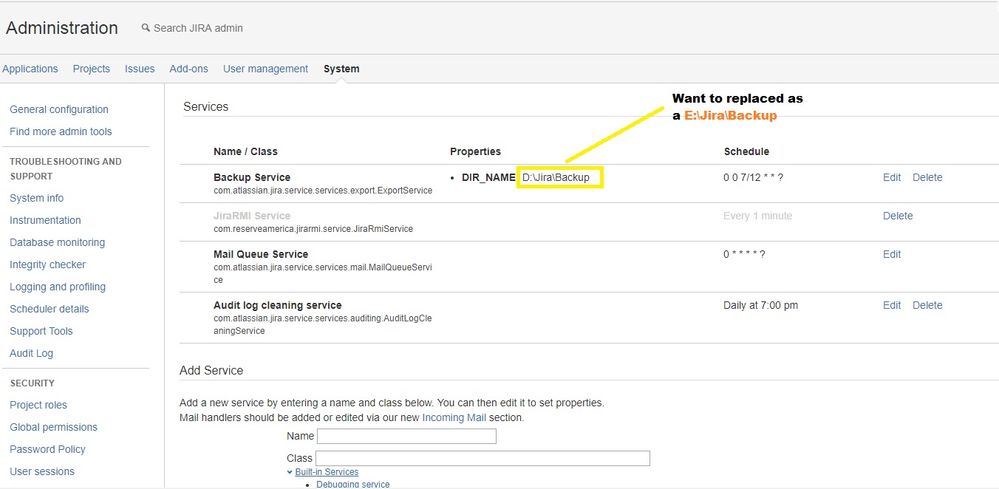Viewport: 999px width, 489px height.
Task: Delete the Audit log cleaning service
Action: tap(927, 306)
